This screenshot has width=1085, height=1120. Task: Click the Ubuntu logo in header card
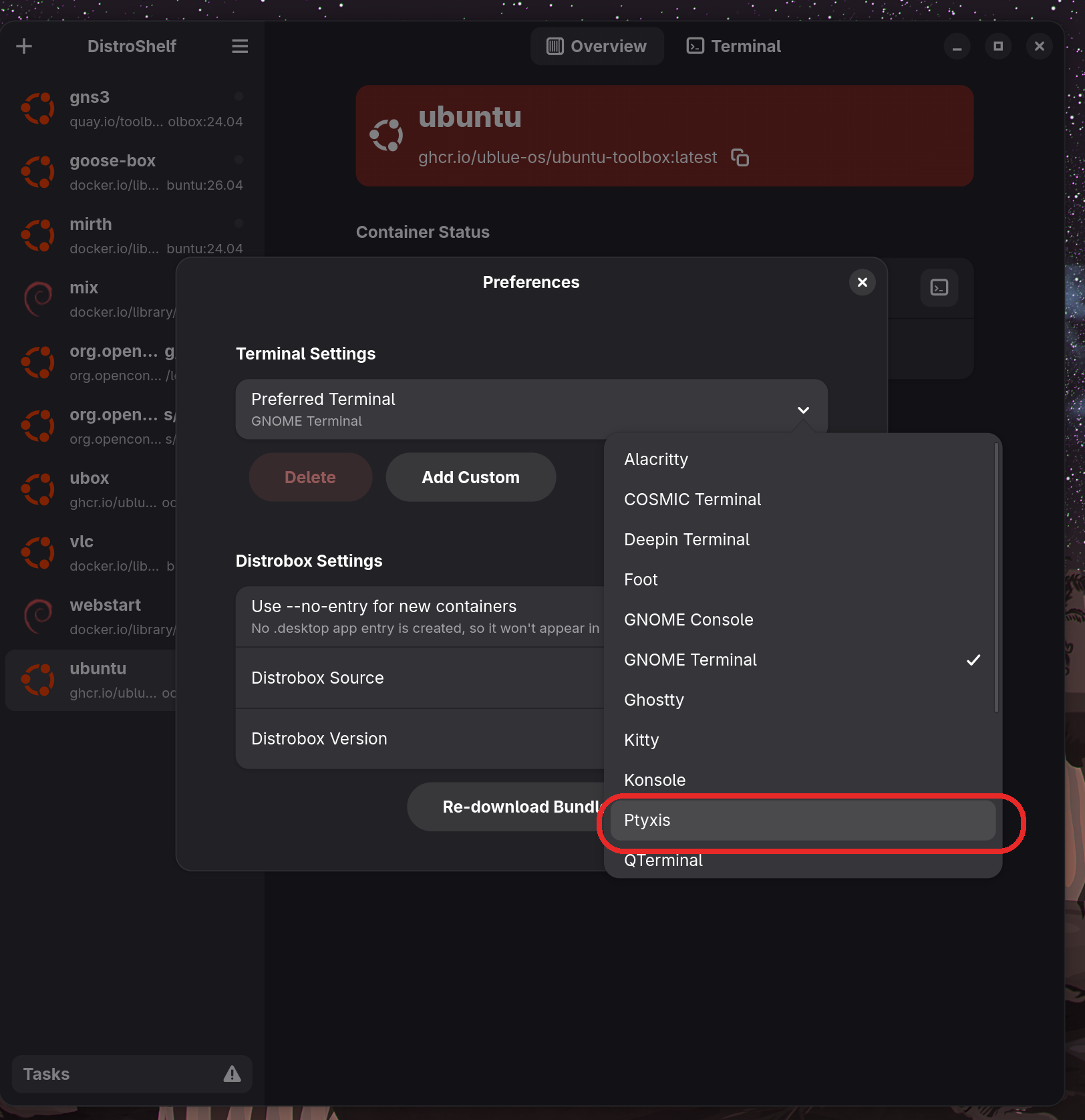click(386, 136)
